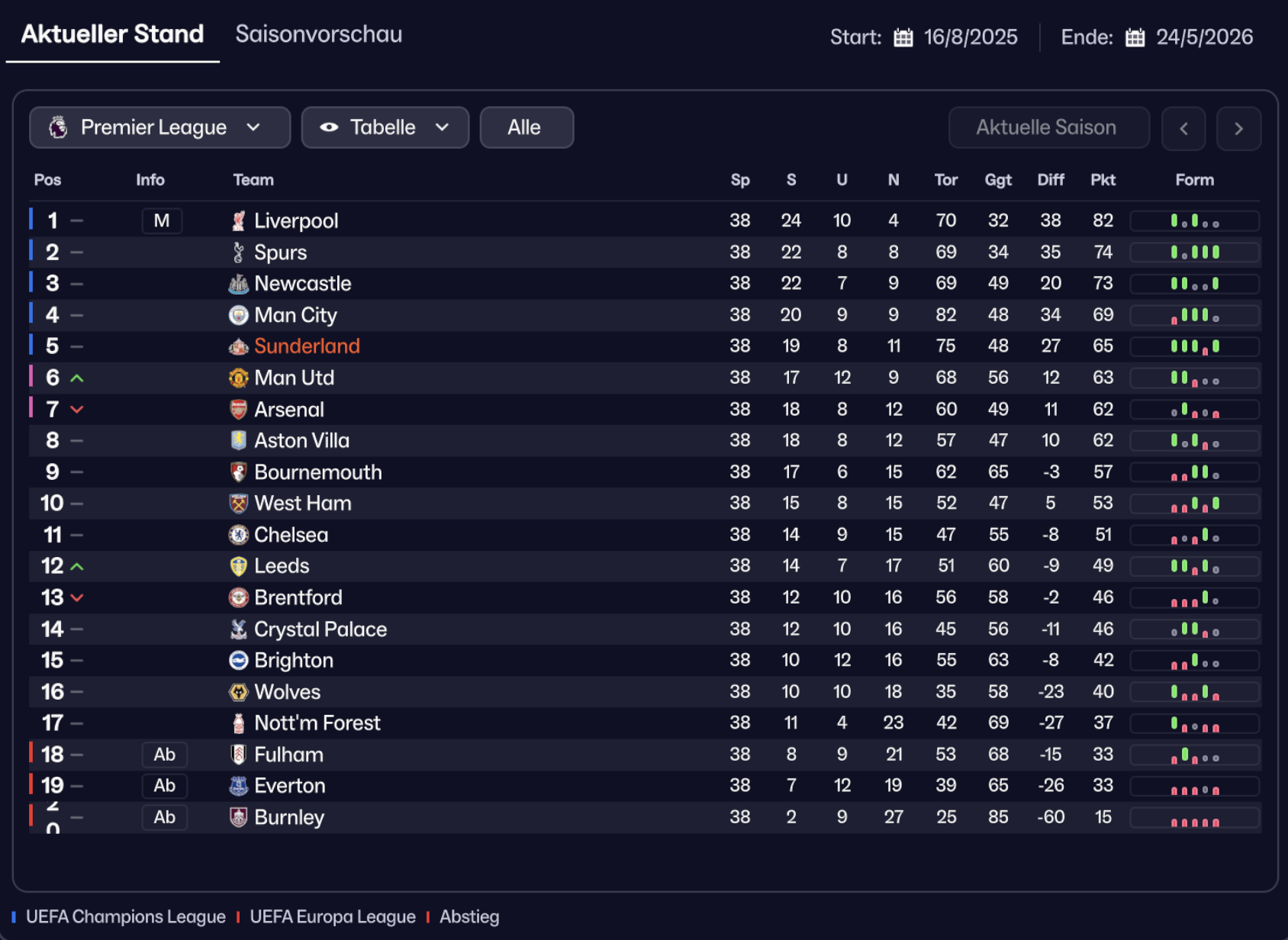Click the Aktuelle Saison button
The width and height of the screenshot is (1288, 940).
(x=1048, y=127)
